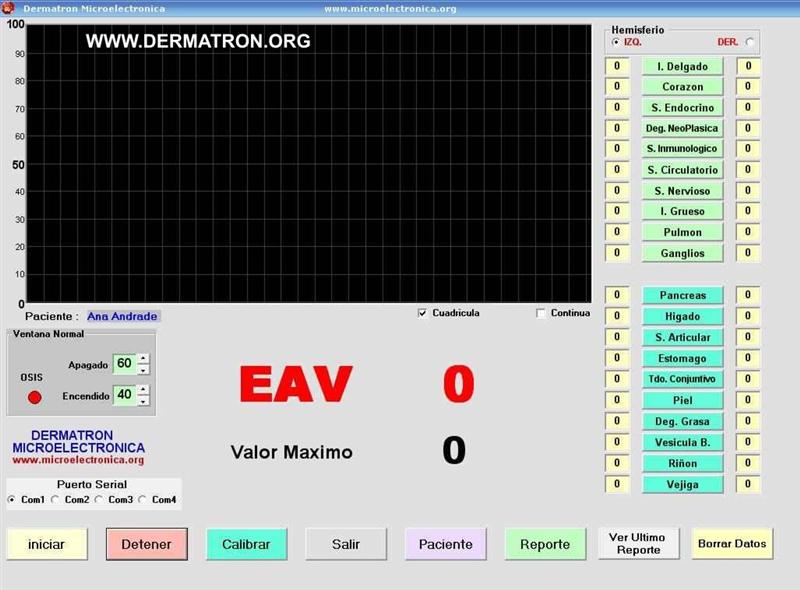Viewport: 800px width, 590px height.
Task: Select the I. Grueso button
Action: pos(683,211)
